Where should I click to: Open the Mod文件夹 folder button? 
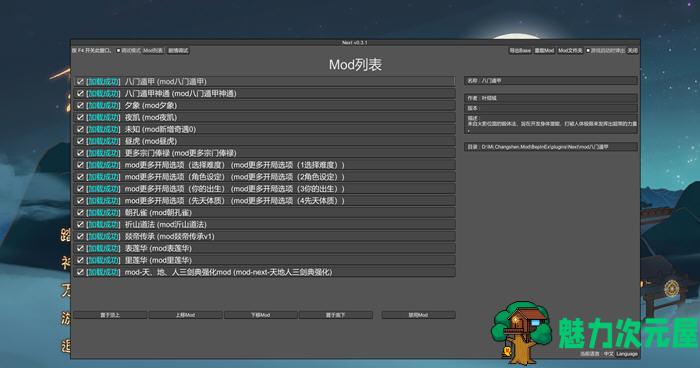pyautogui.click(x=570, y=50)
